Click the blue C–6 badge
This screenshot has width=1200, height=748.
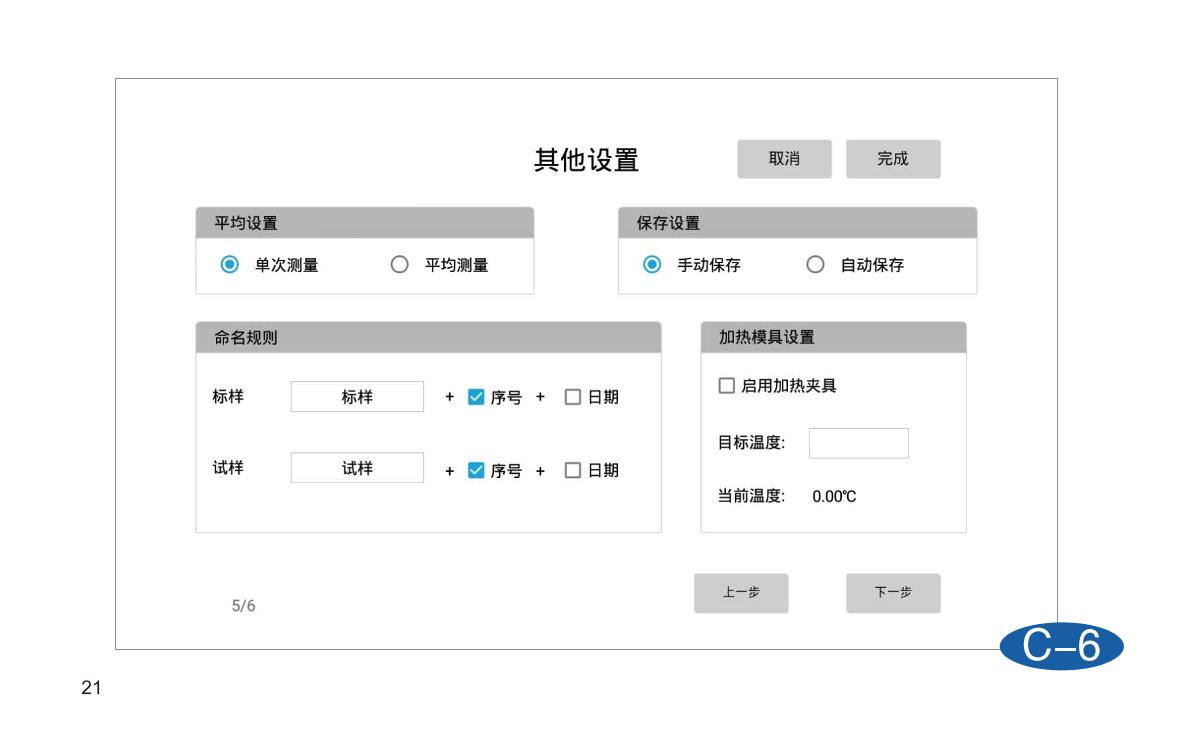(1061, 648)
